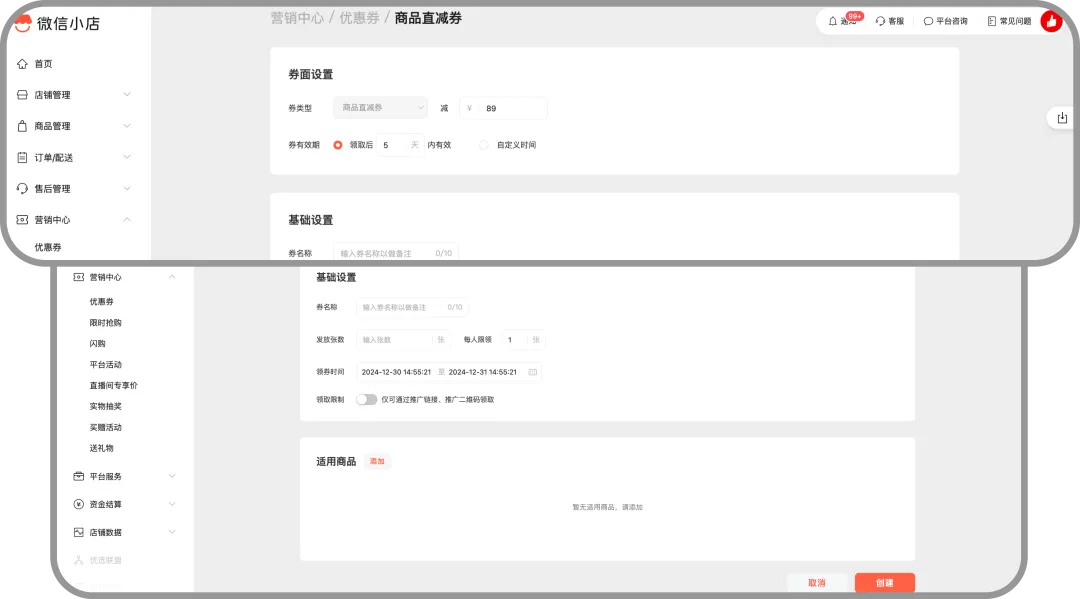The height and width of the screenshot is (599, 1080).
Task: Open the common questions document icon
Action: coord(992,21)
